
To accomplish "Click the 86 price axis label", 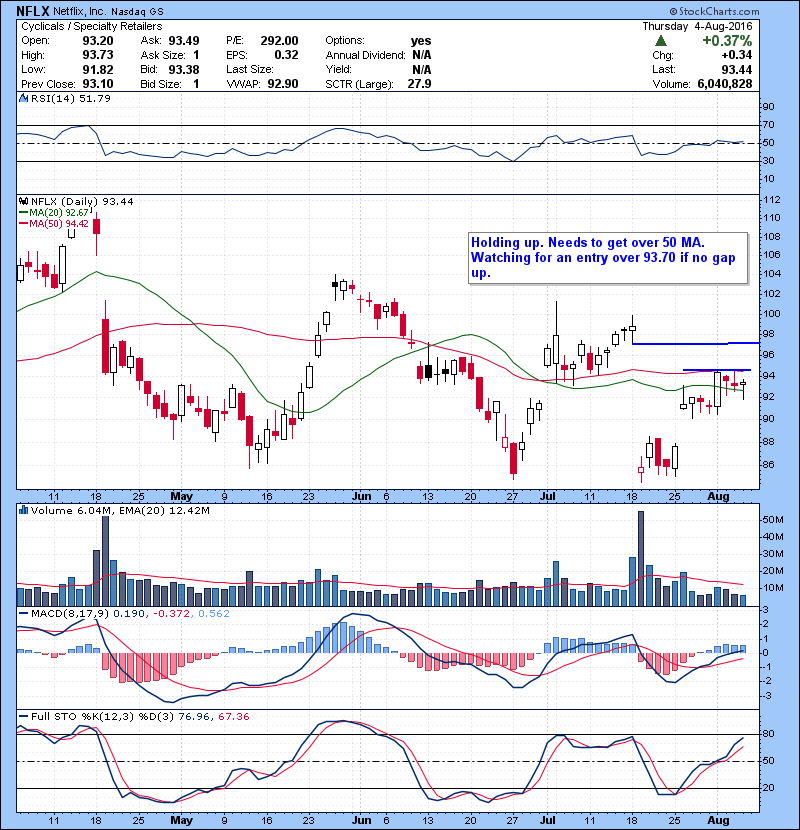I will [x=768, y=465].
